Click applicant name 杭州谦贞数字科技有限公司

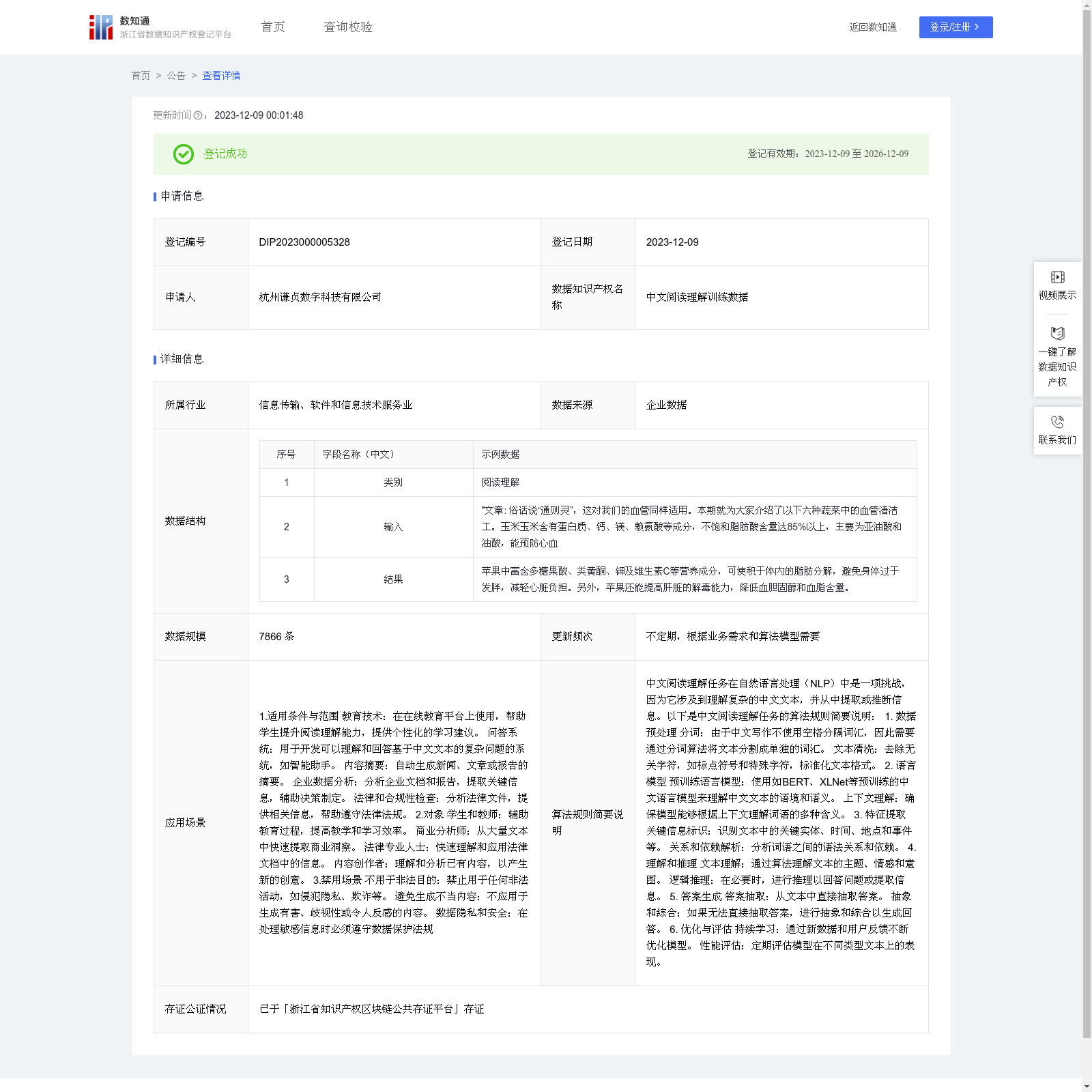pos(320,298)
